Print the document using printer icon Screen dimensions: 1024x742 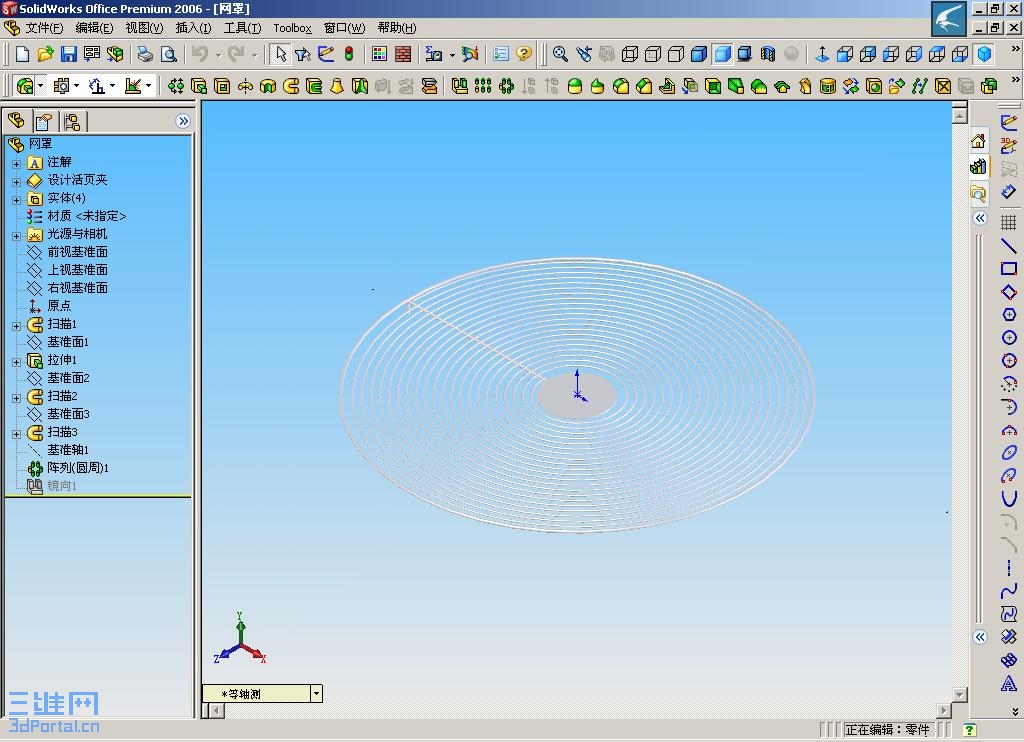[x=145, y=54]
